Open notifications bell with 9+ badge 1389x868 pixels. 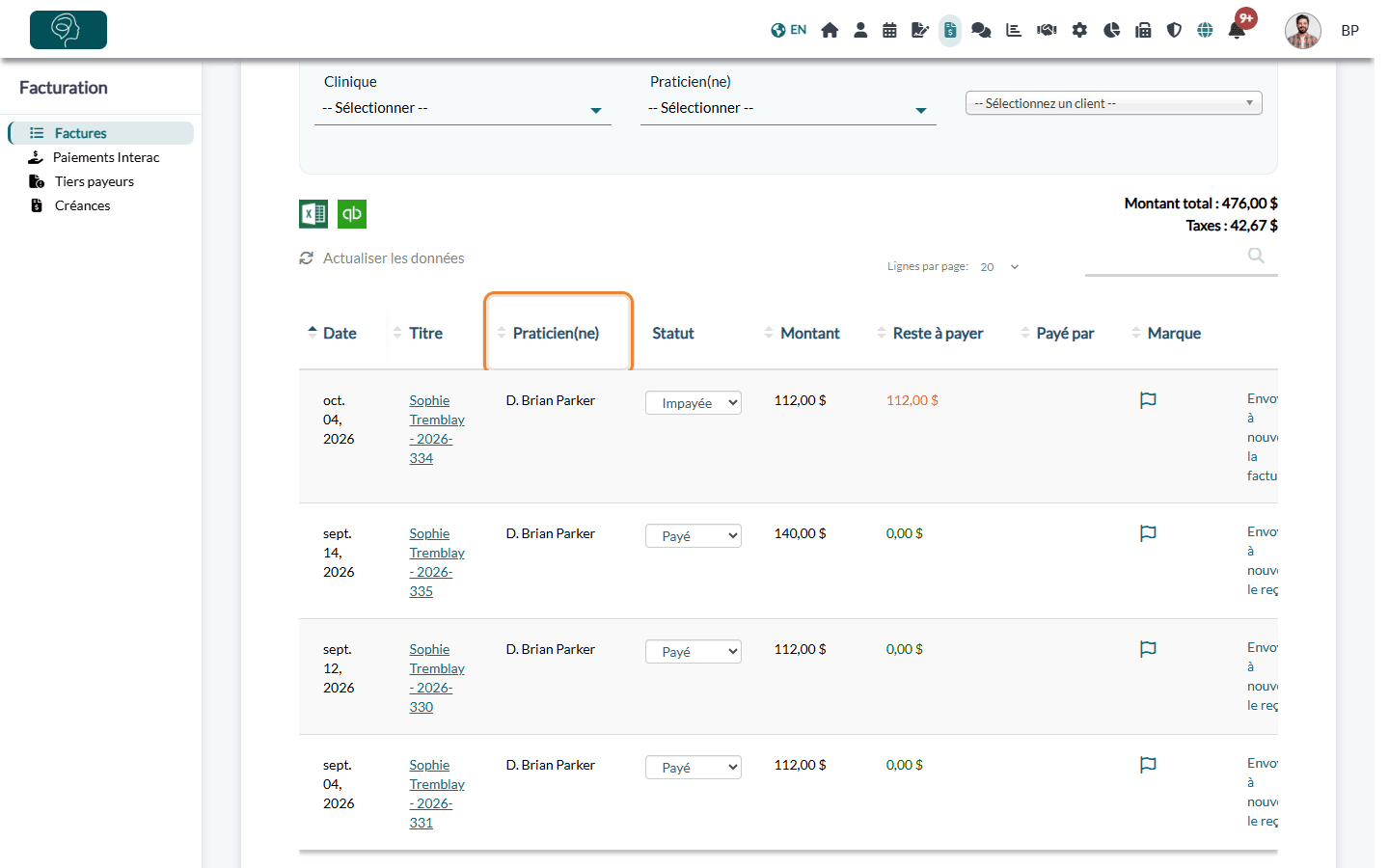(1237, 30)
